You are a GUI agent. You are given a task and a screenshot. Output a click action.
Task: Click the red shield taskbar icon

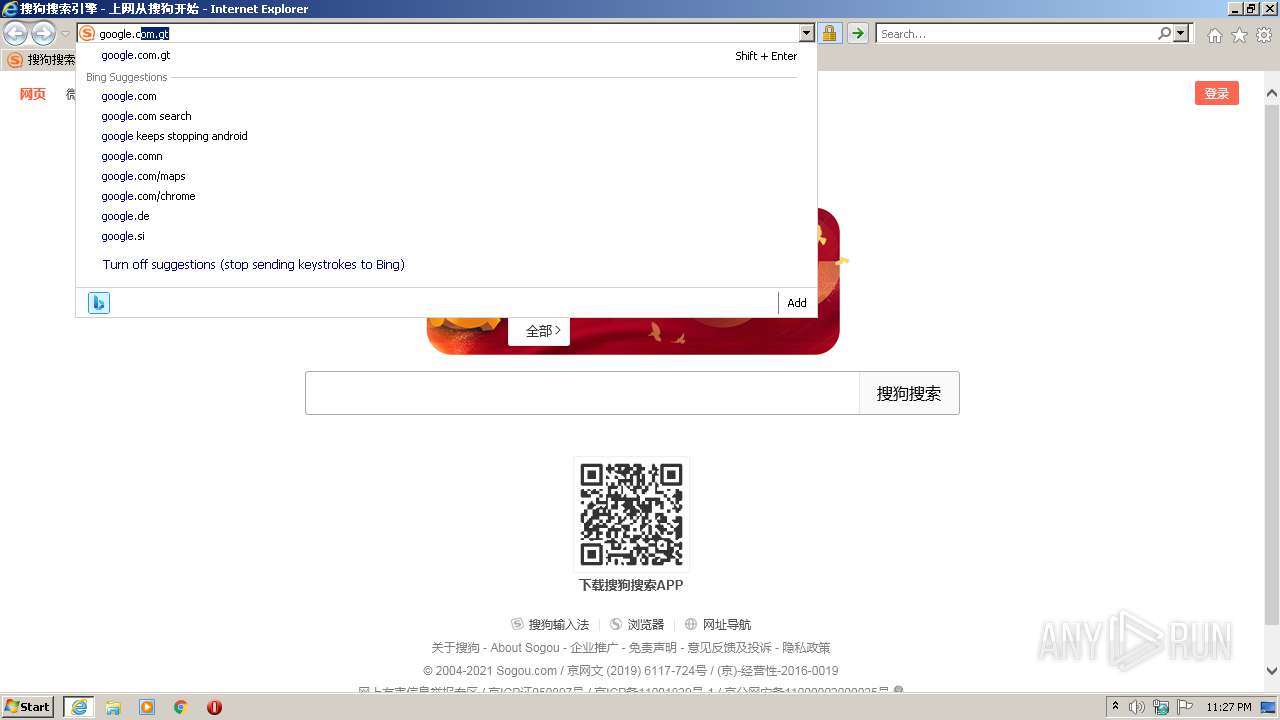click(x=214, y=707)
